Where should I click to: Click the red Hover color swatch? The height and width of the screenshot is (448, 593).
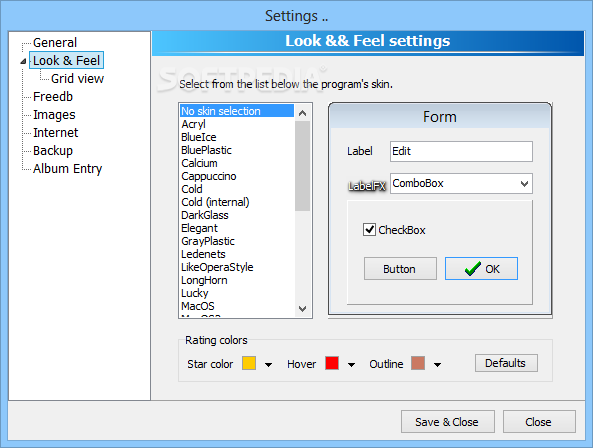click(332, 363)
